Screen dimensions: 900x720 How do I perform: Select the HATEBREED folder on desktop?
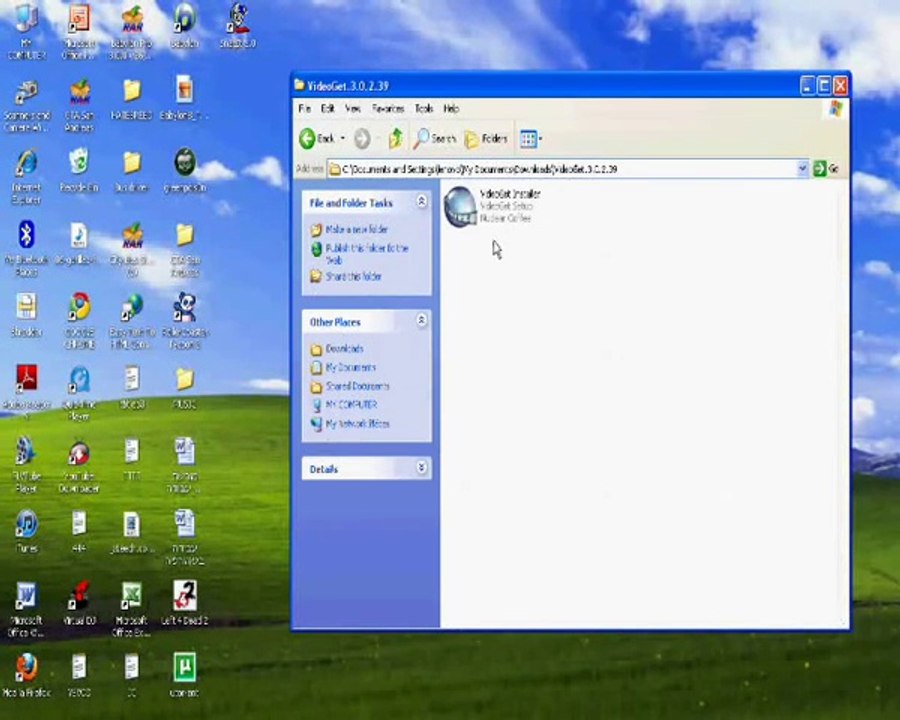coord(131,100)
